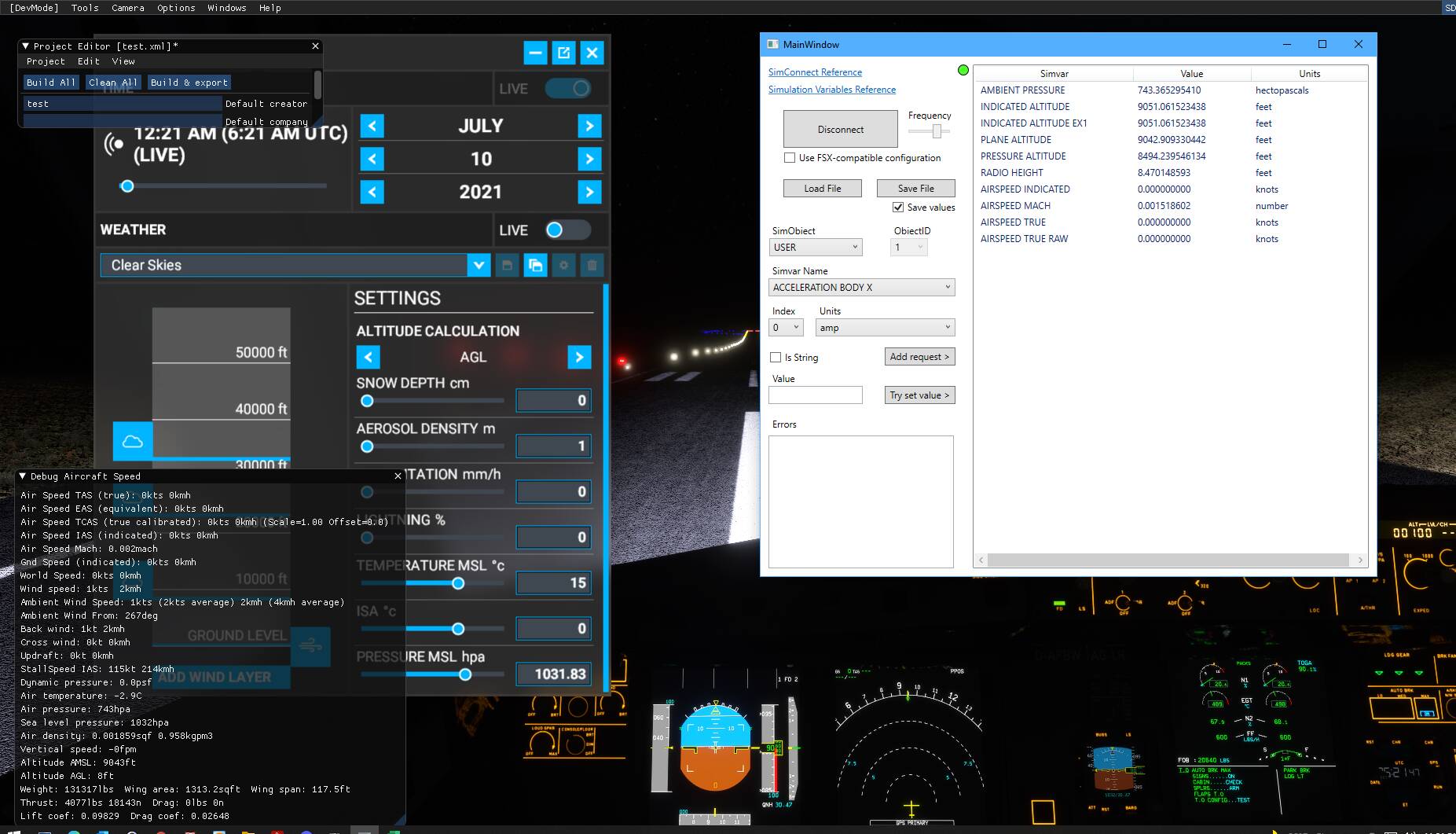
Task: Open the ObjectID dropdown
Action: coord(909,247)
